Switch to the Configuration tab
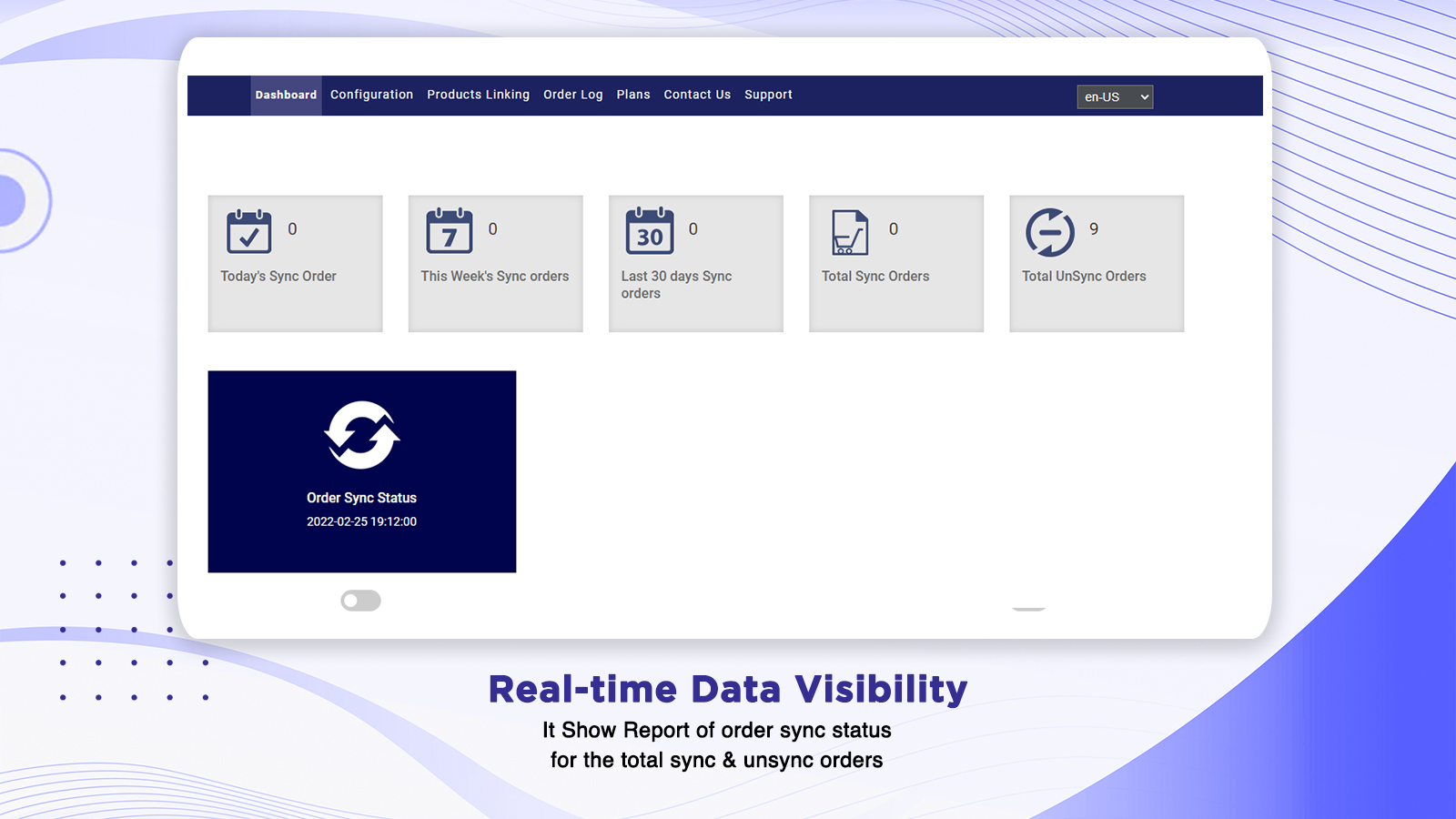Viewport: 1456px width, 819px height. 371,95
